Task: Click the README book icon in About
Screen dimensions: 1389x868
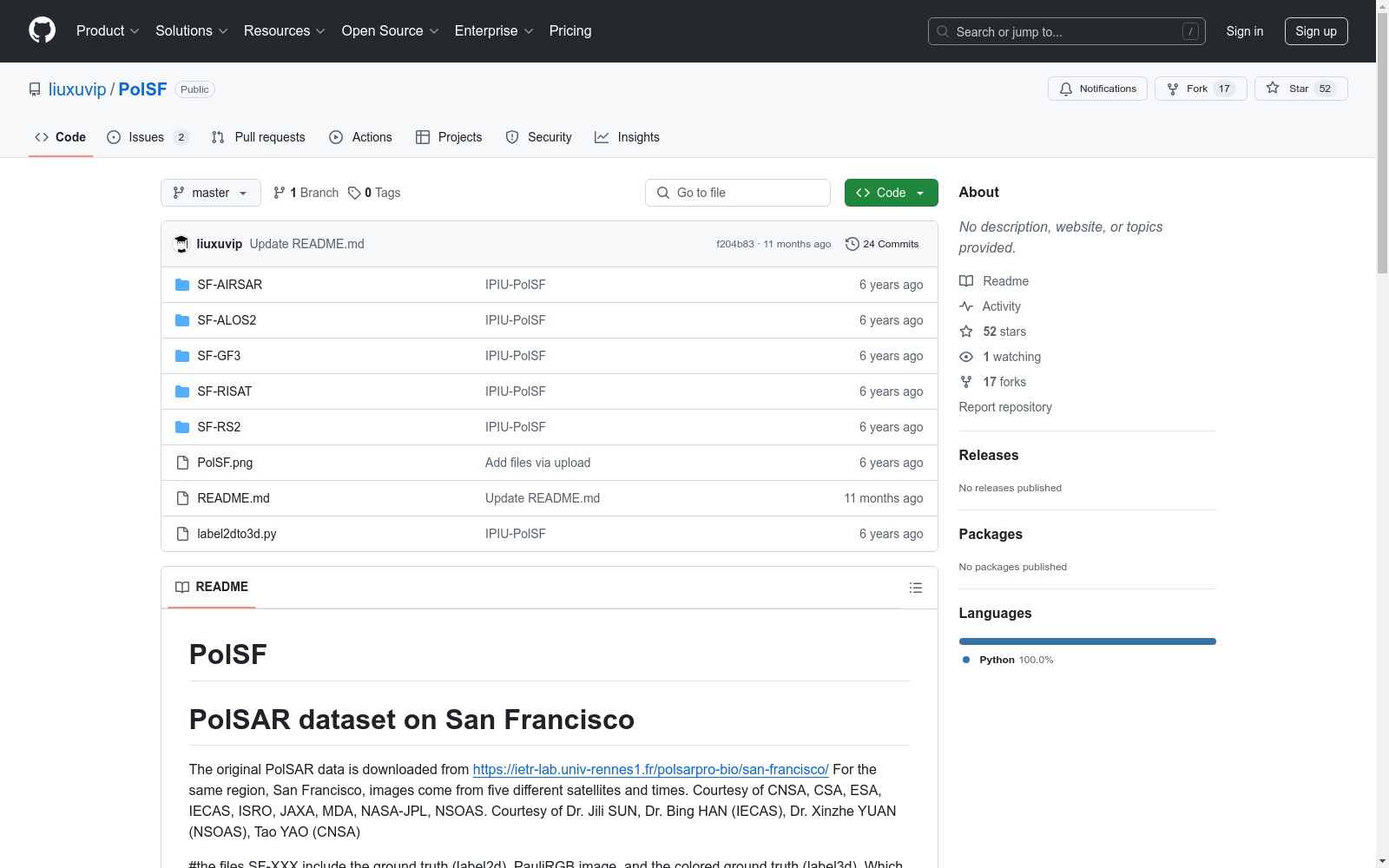Action: click(966, 281)
